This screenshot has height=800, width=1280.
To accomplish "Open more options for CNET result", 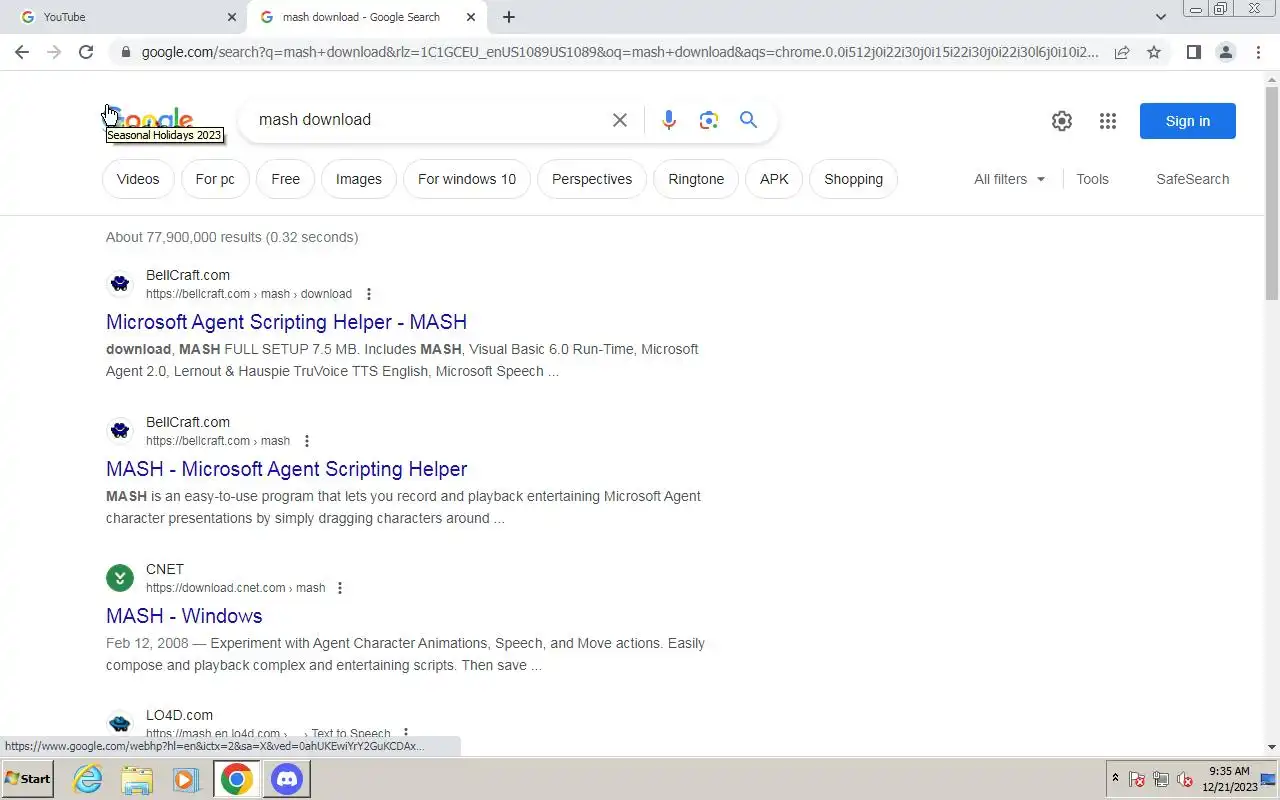I will click(x=340, y=588).
